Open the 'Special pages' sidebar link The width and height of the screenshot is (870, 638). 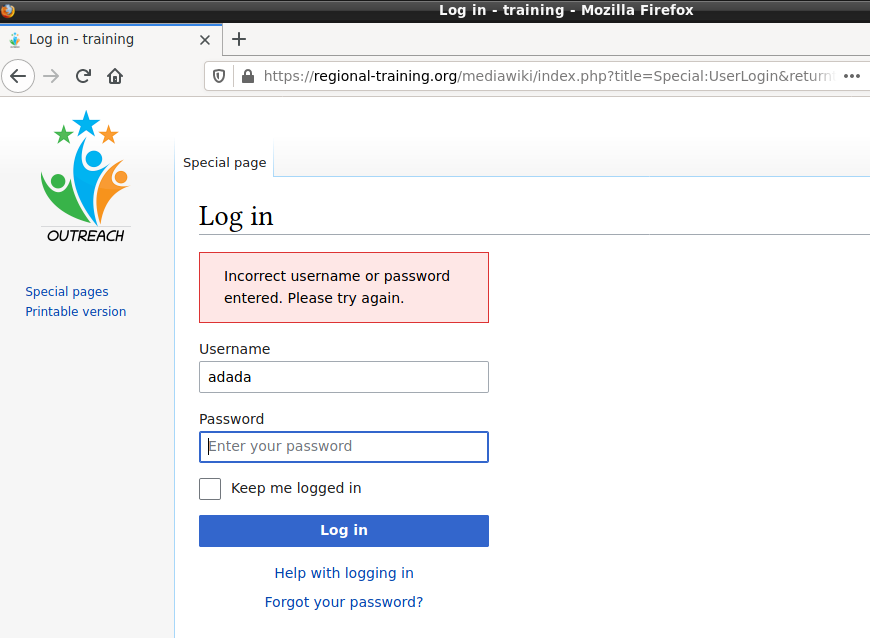tap(67, 292)
